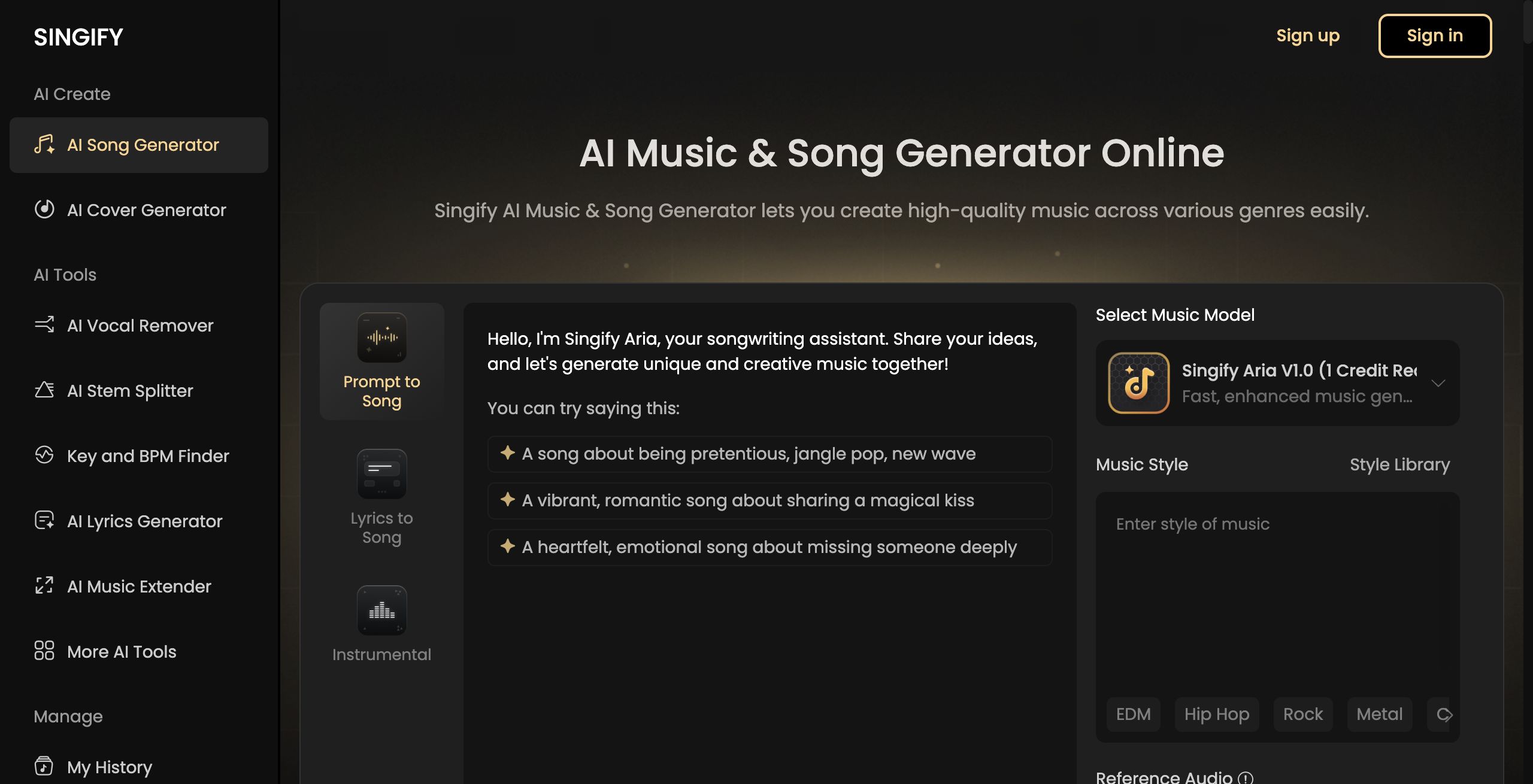Click sparkle icon beside jangle pop suggestion

(508, 453)
